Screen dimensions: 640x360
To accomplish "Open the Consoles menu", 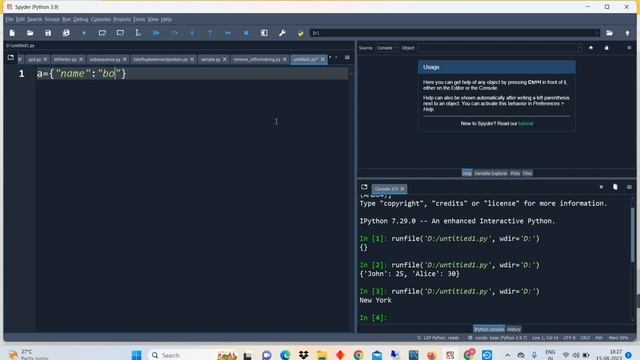I will click(x=100, y=19).
